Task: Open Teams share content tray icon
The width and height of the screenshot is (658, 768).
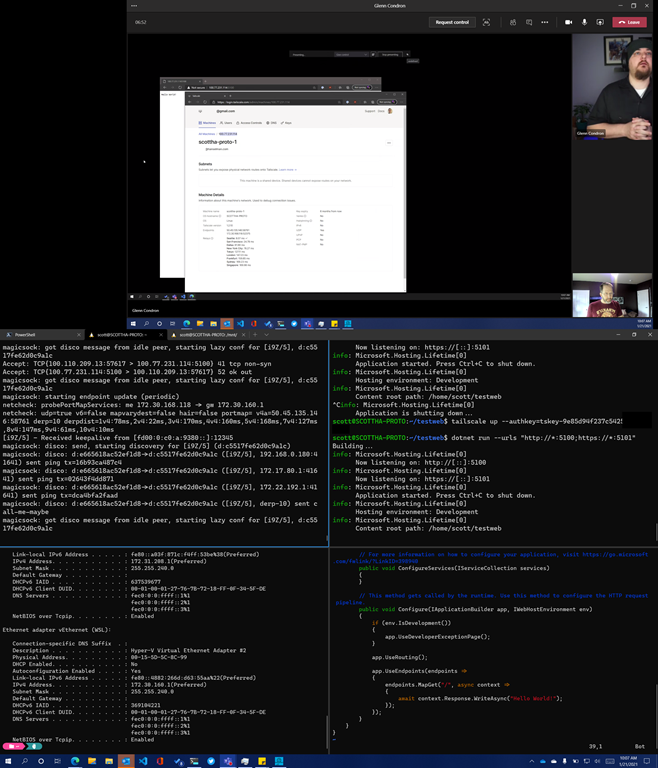Action: (x=600, y=22)
